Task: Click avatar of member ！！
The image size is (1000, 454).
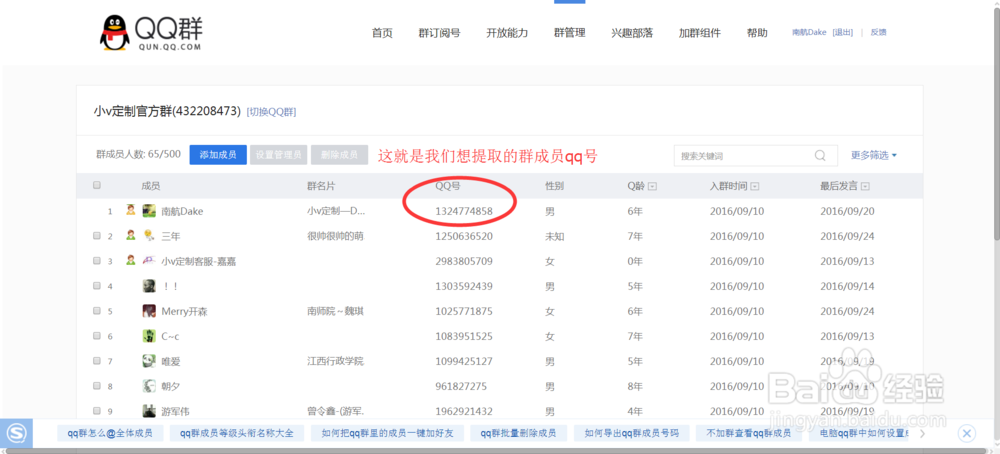Action: (x=149, y=286)
